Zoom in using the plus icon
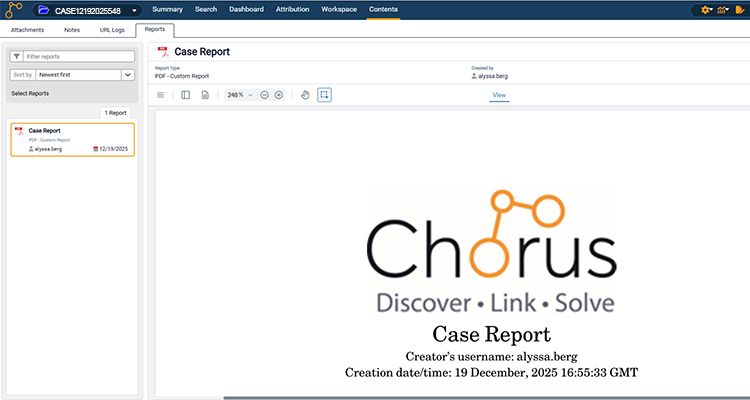 coord(279,95)
